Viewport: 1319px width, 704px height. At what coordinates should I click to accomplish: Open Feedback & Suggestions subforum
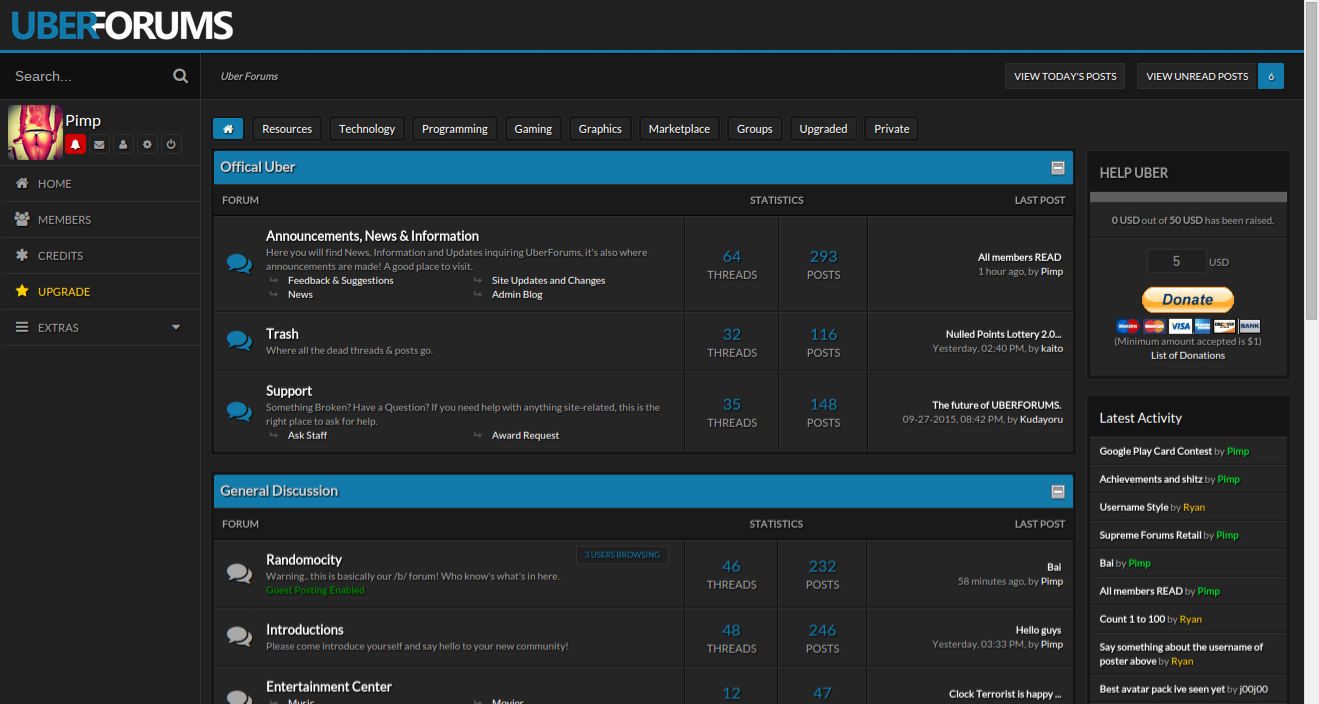(341, 281)
